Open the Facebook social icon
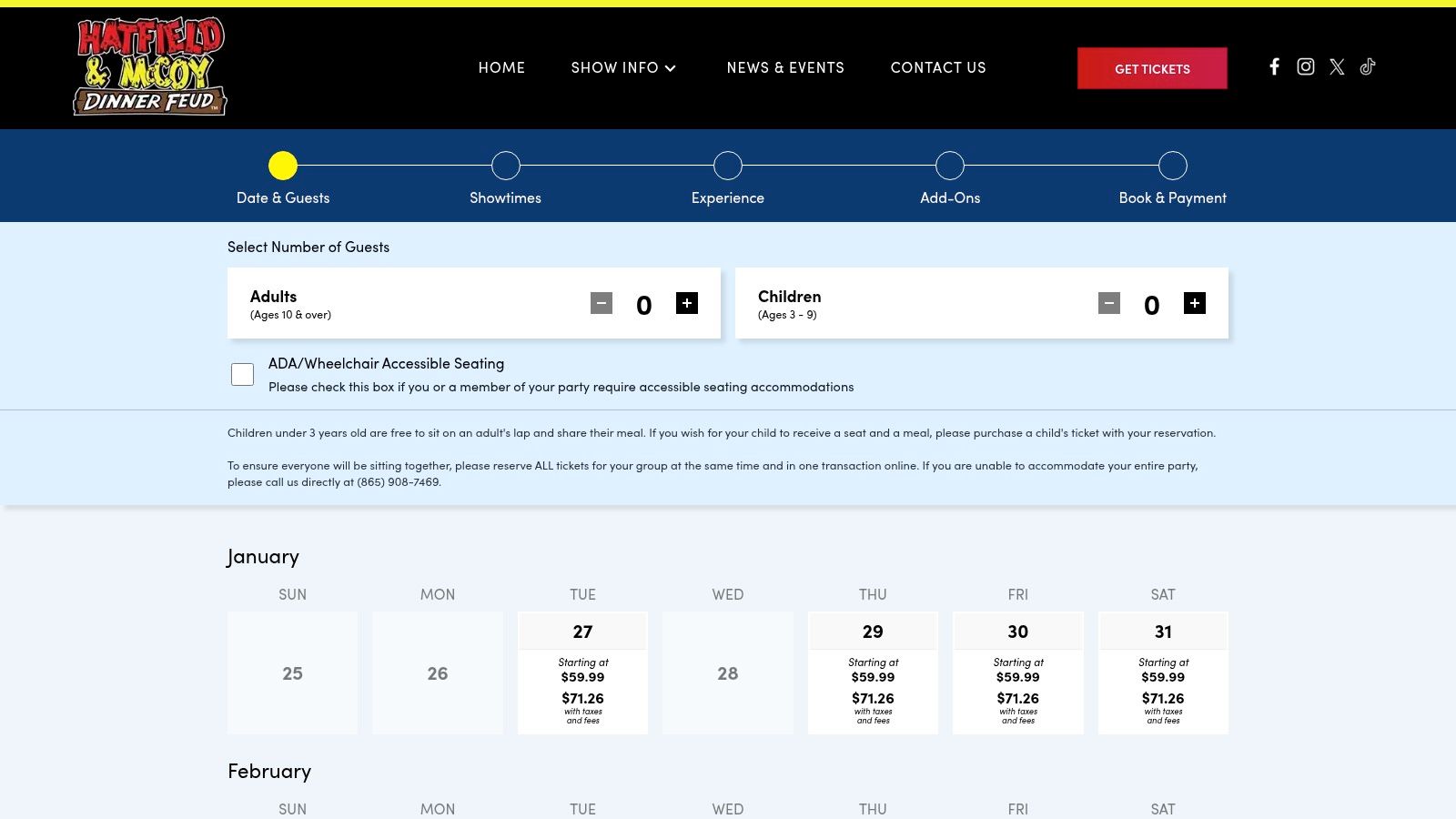 1275,66
